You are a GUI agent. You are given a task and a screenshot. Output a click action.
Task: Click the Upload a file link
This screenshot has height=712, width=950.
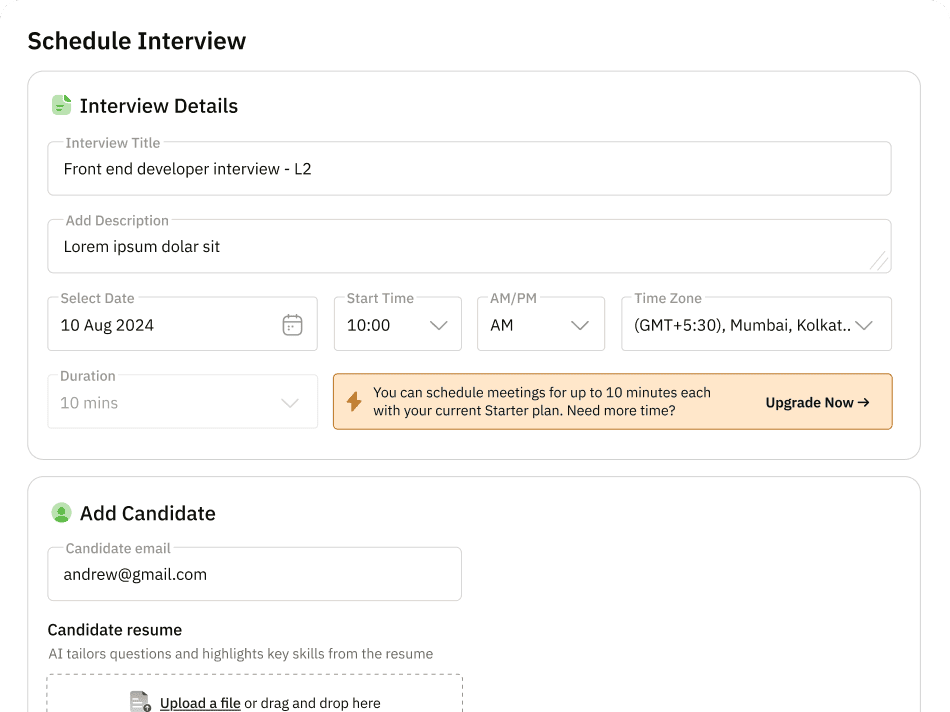(200, 703)
